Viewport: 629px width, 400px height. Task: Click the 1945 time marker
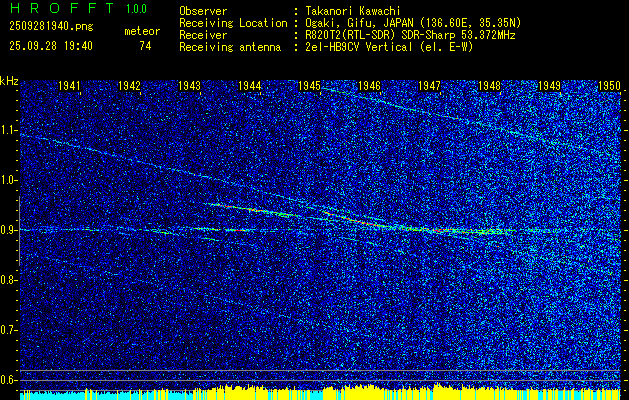coord(310,85)
